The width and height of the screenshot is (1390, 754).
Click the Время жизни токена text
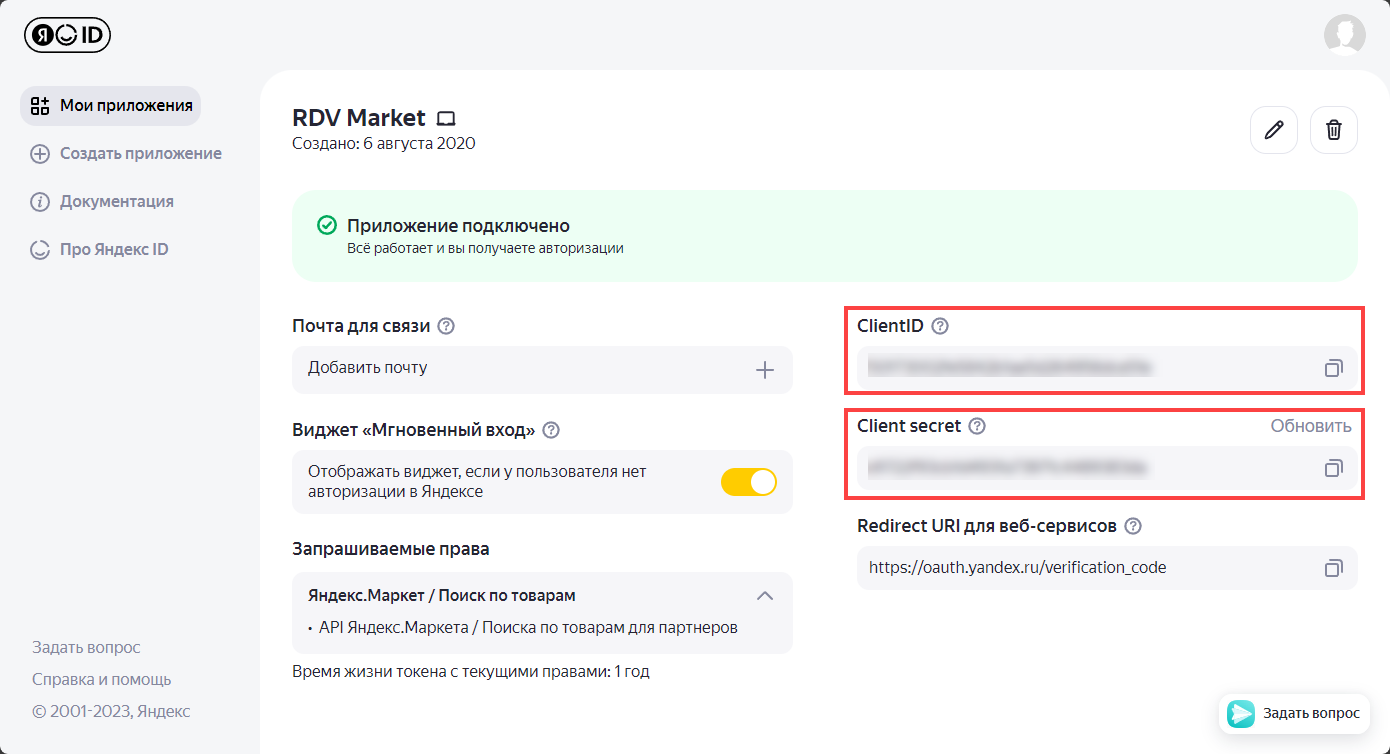(471, 672)
